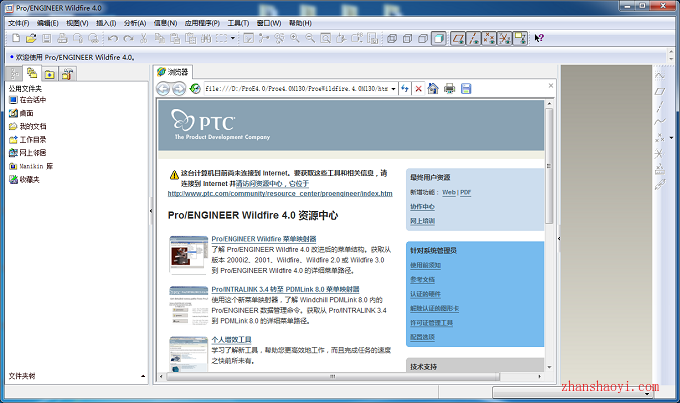Open the 帮助(H) menu
Screen dimensions: 680x403
tap(300, 23)
